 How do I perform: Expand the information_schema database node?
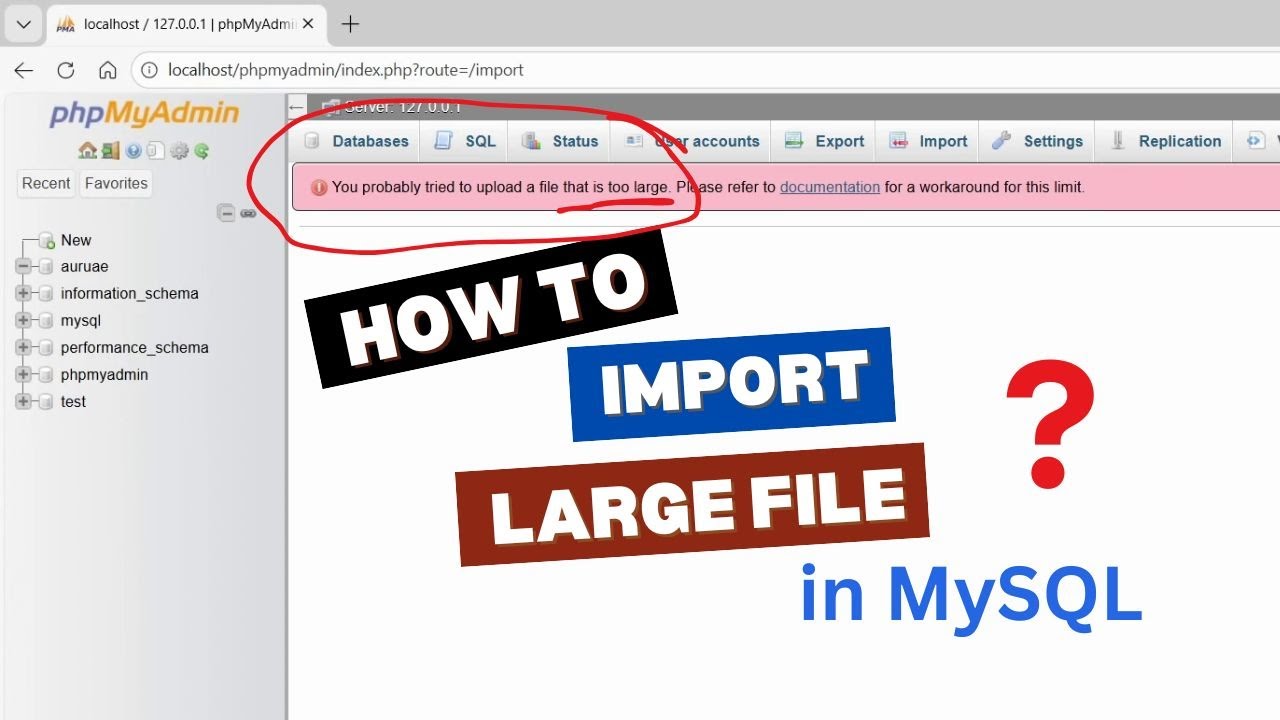[23, 294]
